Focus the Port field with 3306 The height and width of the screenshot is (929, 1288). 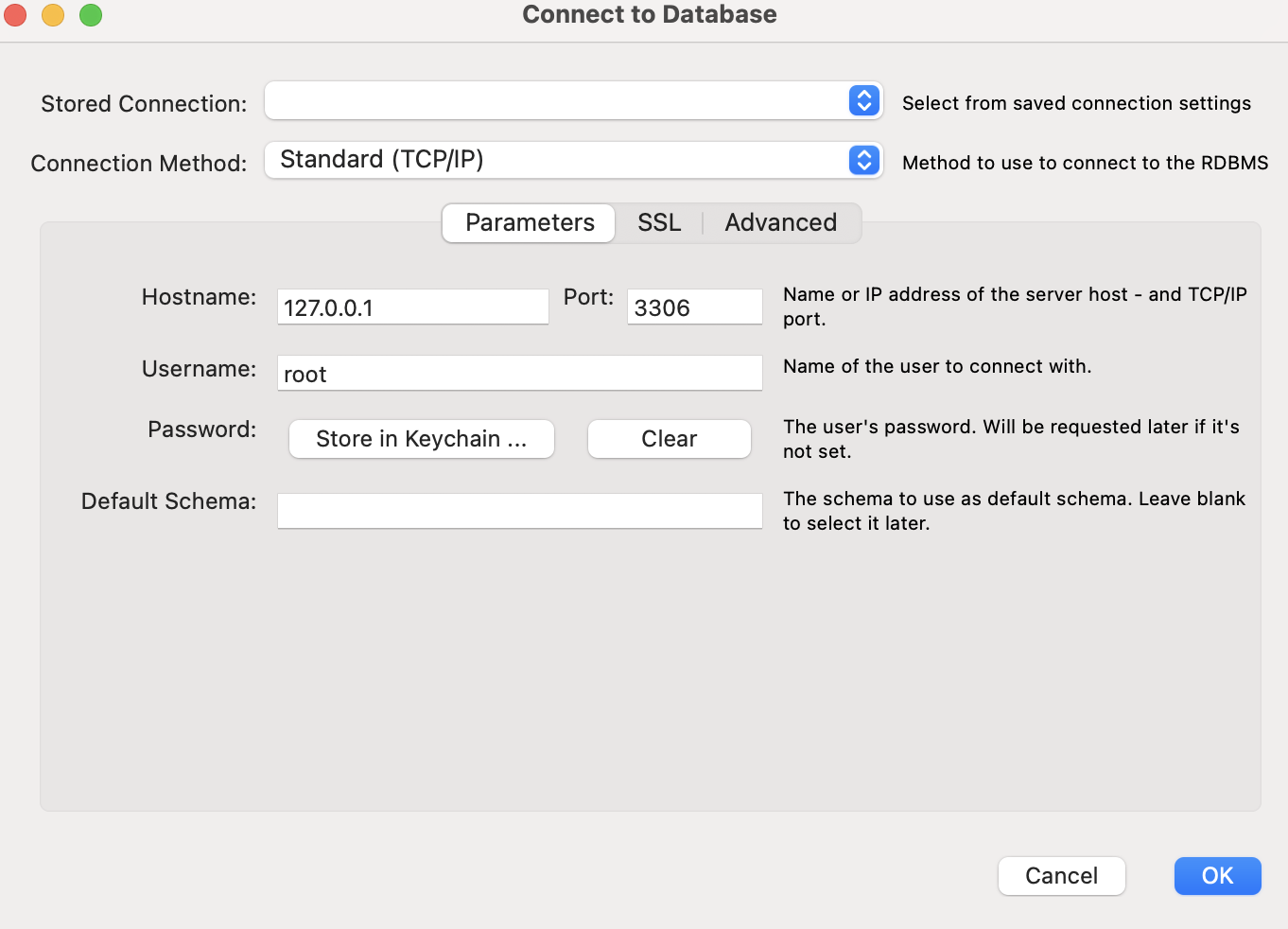coord(694,307)
